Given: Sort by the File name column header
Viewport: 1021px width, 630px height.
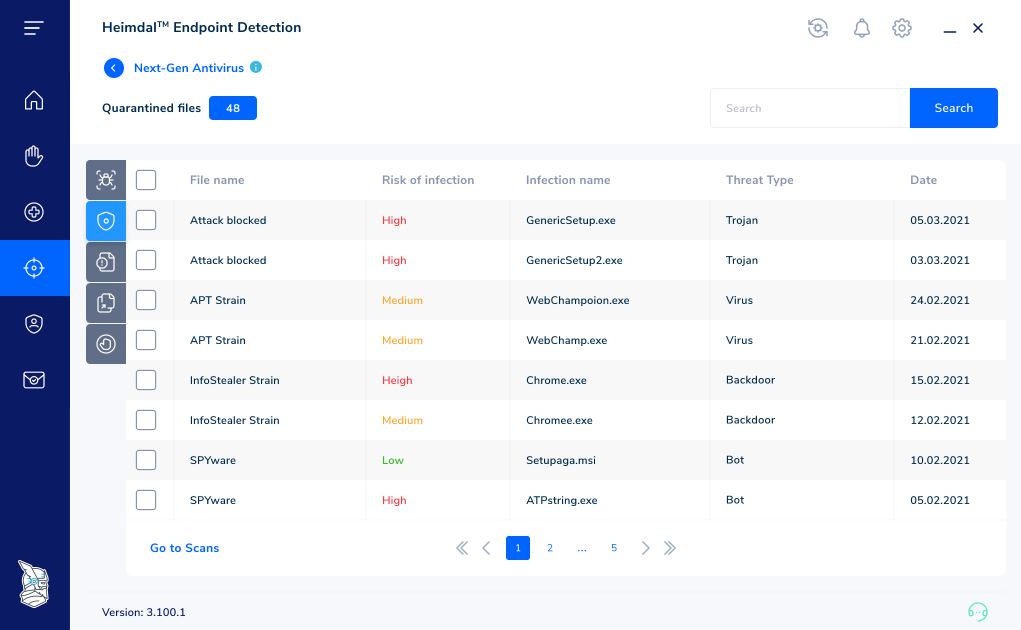Looking at the screenshot, I should (217, 180).
